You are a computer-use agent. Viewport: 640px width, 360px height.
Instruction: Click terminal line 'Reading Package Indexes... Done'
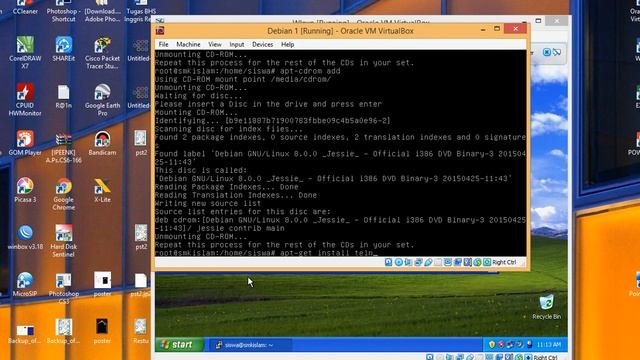click(227, 187)
